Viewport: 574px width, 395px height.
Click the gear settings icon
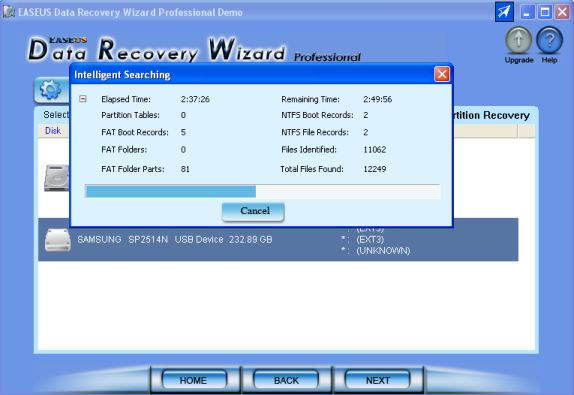[x=50, y=90]
